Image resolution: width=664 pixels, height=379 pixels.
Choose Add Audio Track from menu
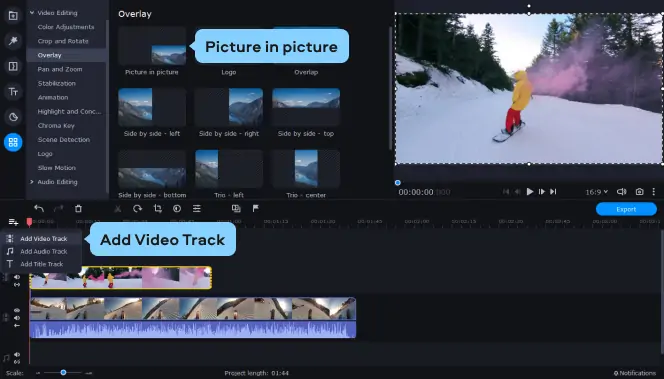(42, 251)
